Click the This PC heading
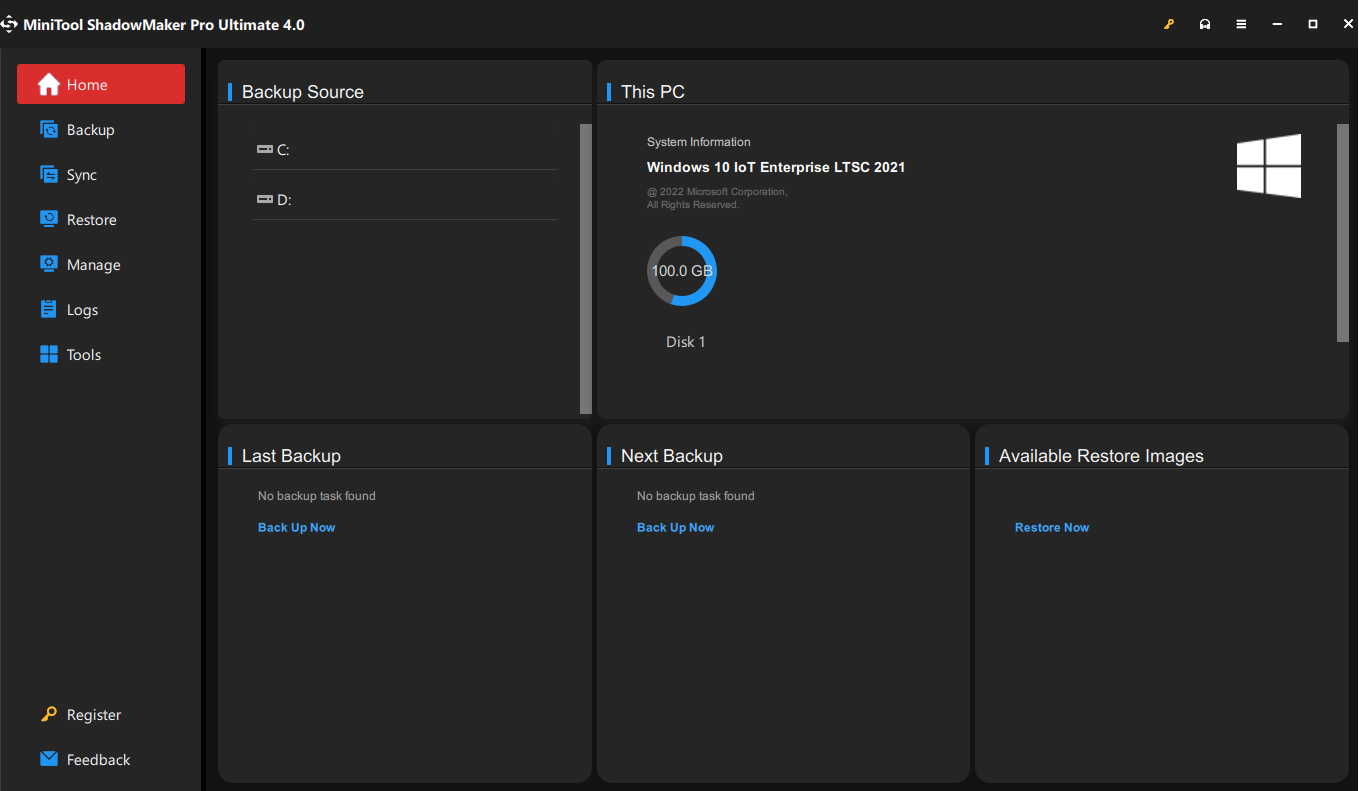Screen dimensions: 1359x791 pyautogui.click(x=653, y=92)
